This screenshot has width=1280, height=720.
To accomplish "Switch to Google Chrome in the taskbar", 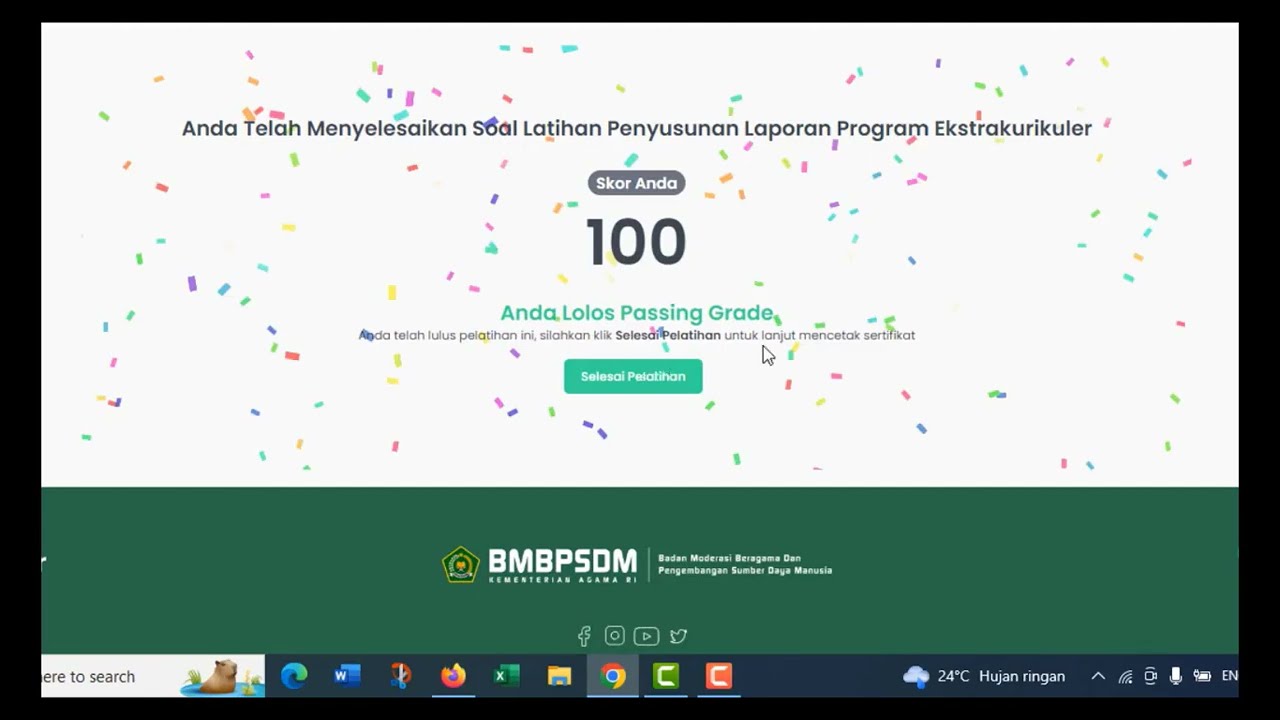I will [613, 677].
